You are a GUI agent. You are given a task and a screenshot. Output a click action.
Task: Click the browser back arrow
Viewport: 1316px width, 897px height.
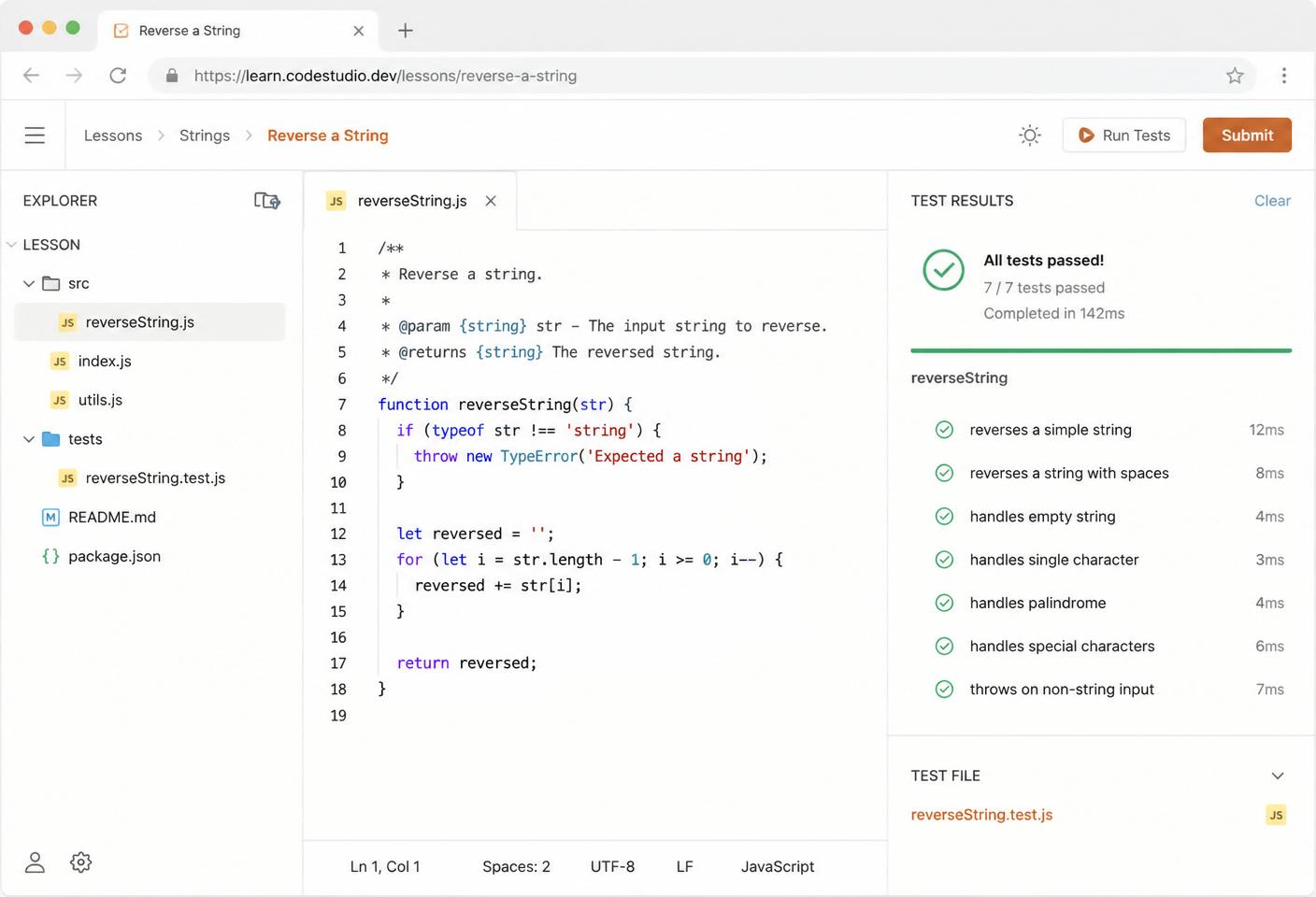[x=31, y=76]
